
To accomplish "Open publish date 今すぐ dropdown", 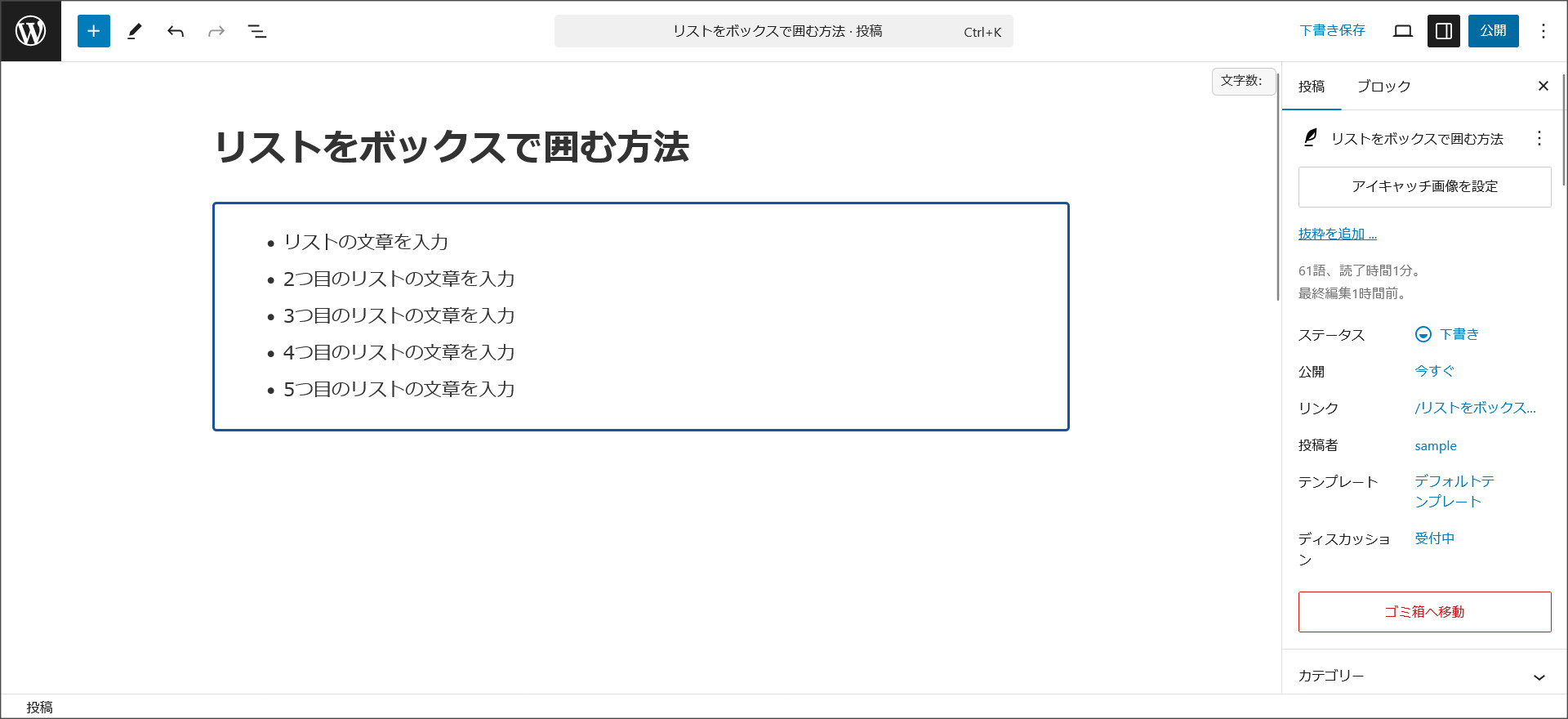I will coord(1435,371).
